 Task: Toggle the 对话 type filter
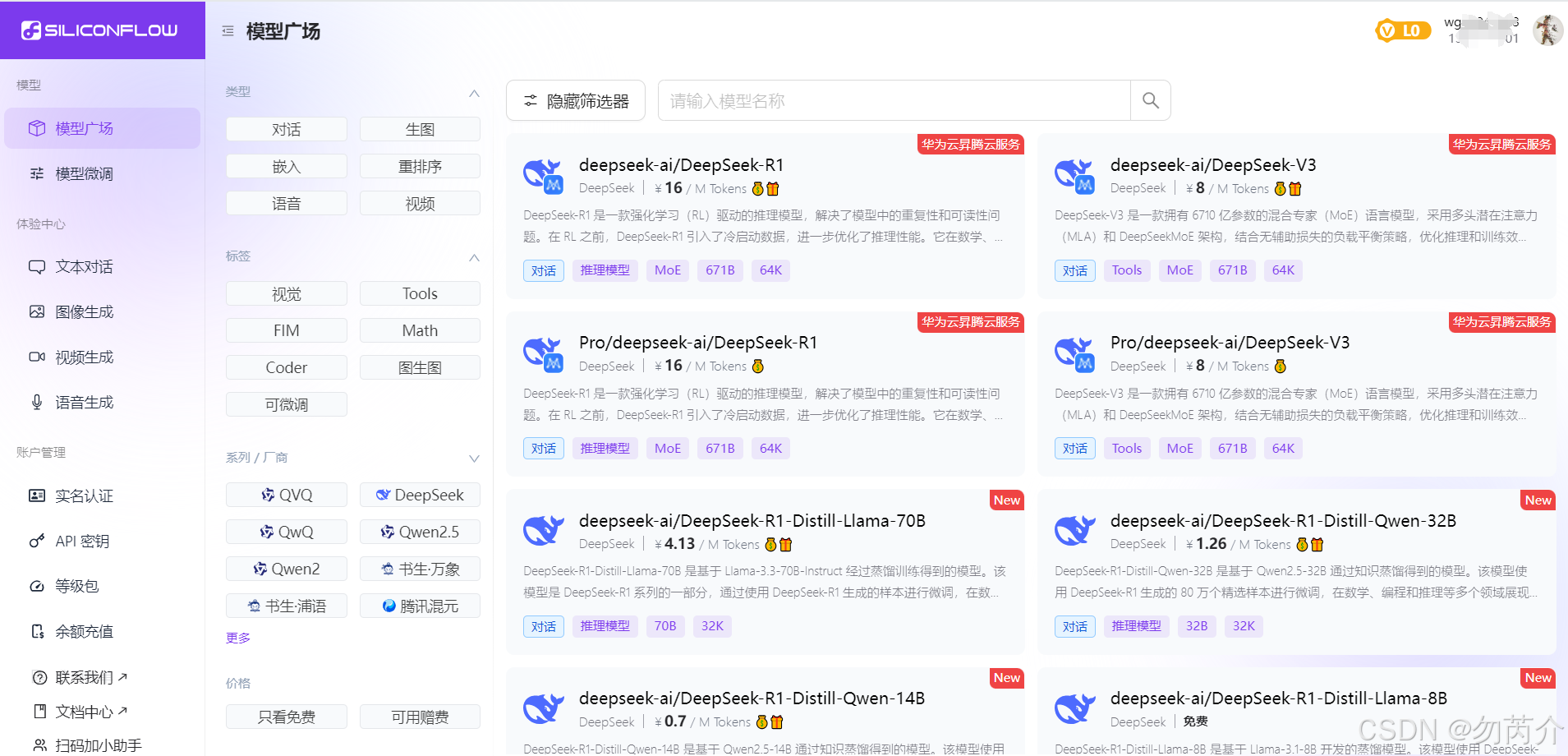click(287, 129)
